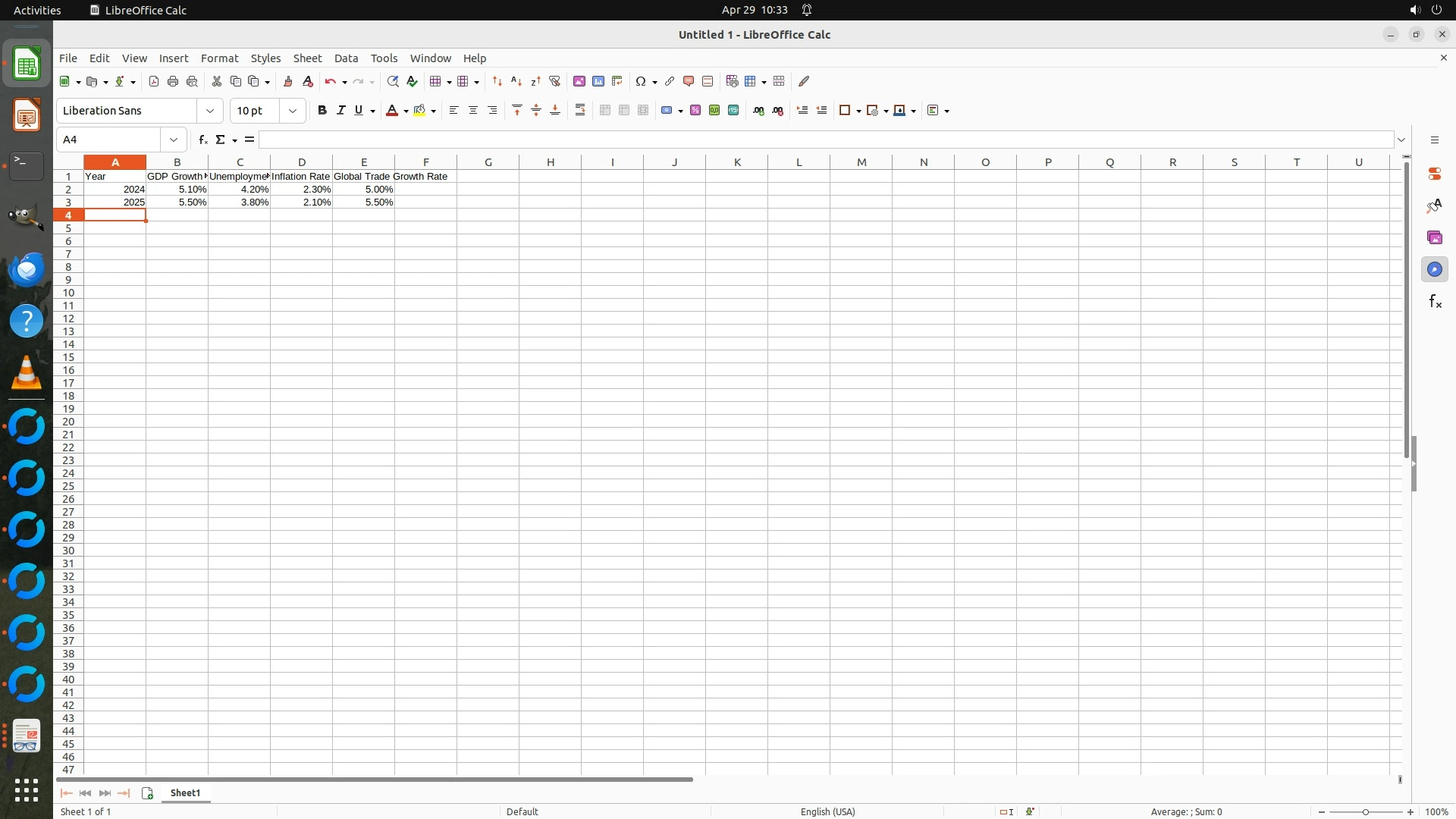Click the zoom slider in status bar
This screenshot has height=819, width=1456.
[1366, 812]
